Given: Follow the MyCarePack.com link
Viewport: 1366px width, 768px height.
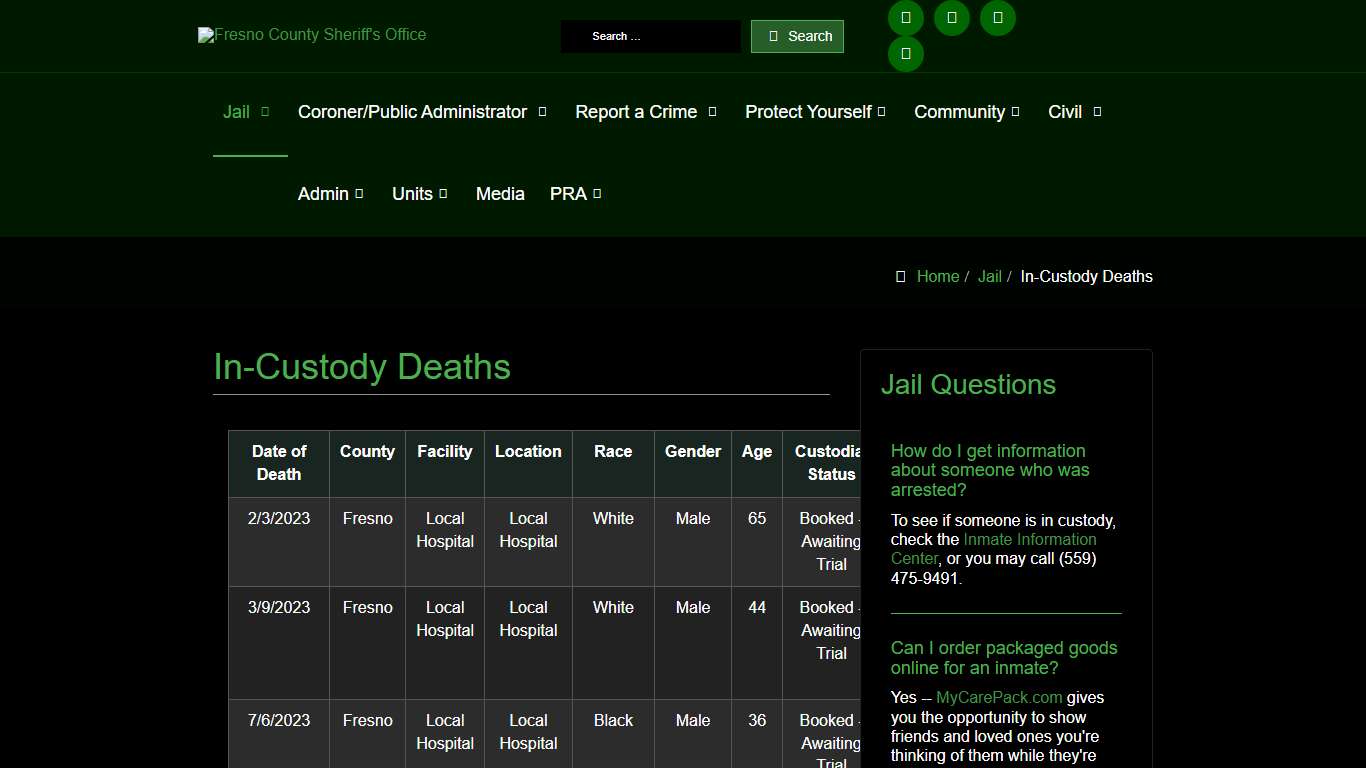Looking at the screenshot, I should coord(998,697).
